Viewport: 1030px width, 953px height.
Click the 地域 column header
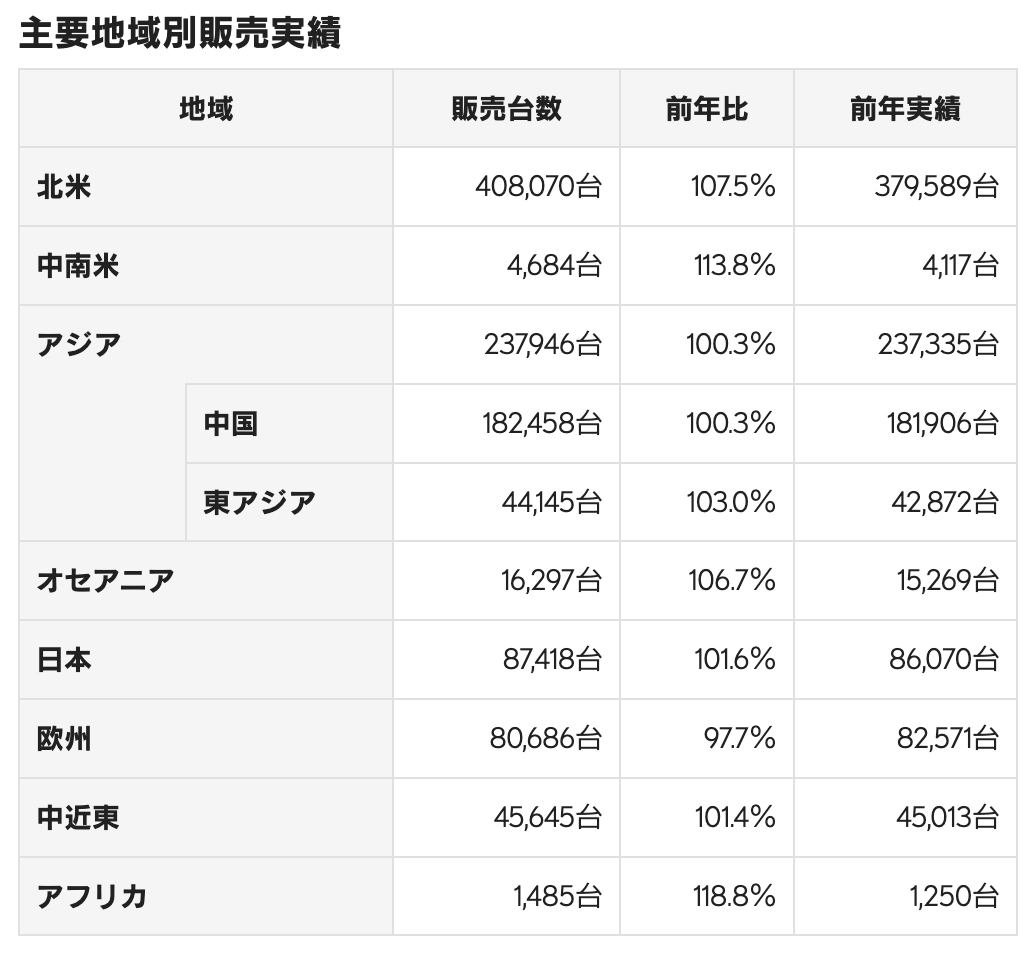tap(206, 109)
